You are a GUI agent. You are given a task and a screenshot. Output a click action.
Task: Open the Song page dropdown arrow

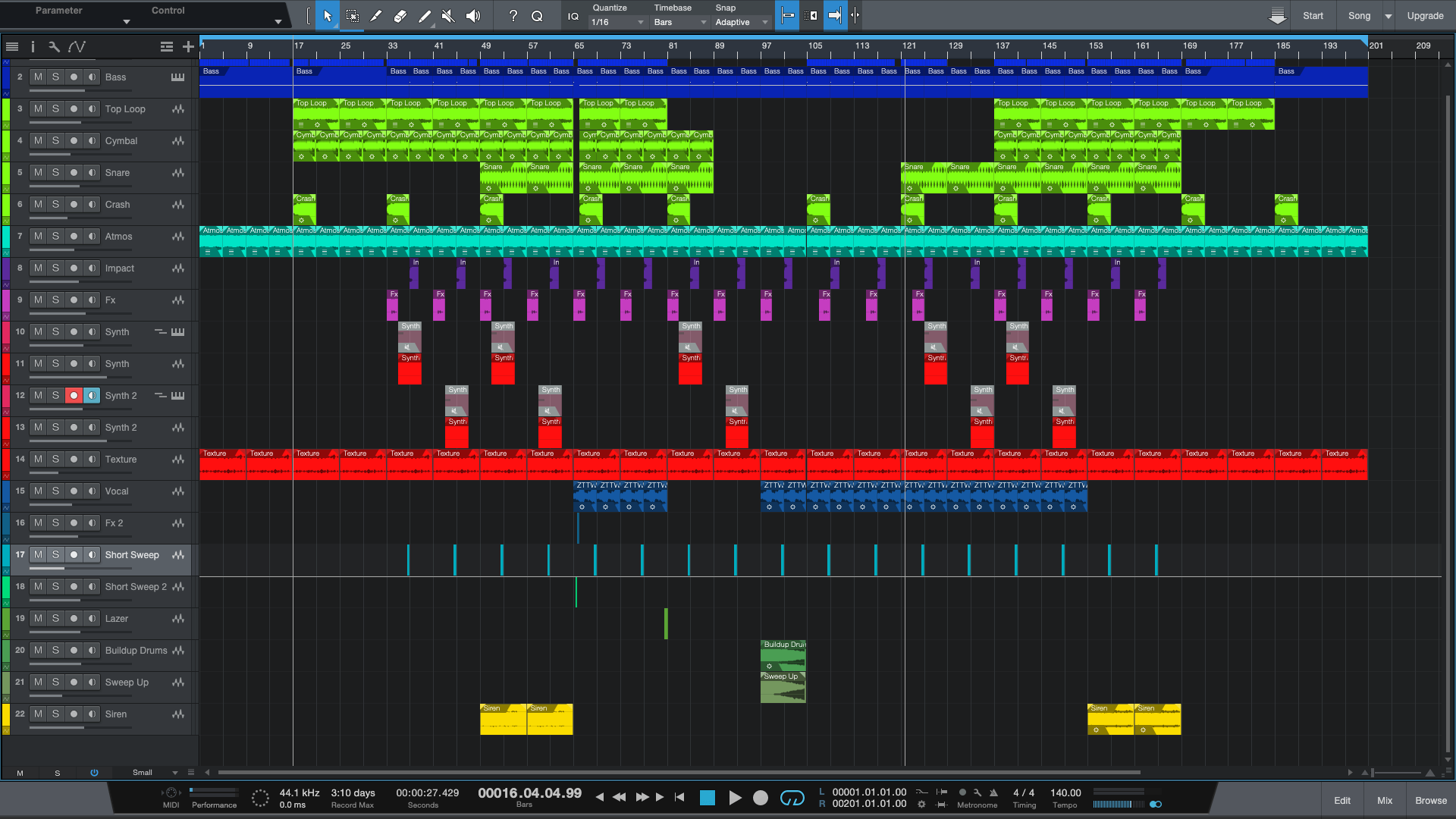[1389, 16]
